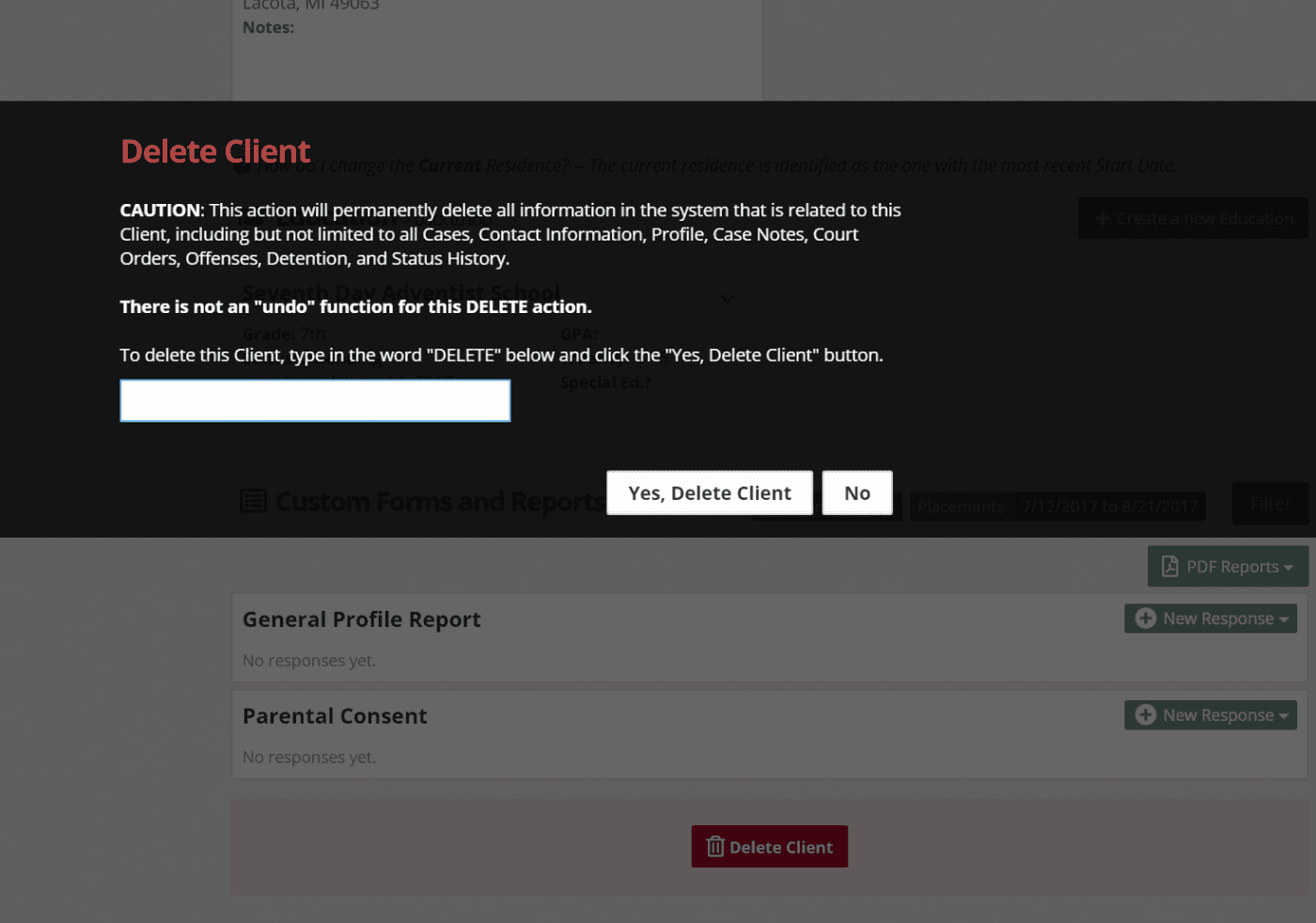Click the PDF file icon in PDF Reports

1169,567
